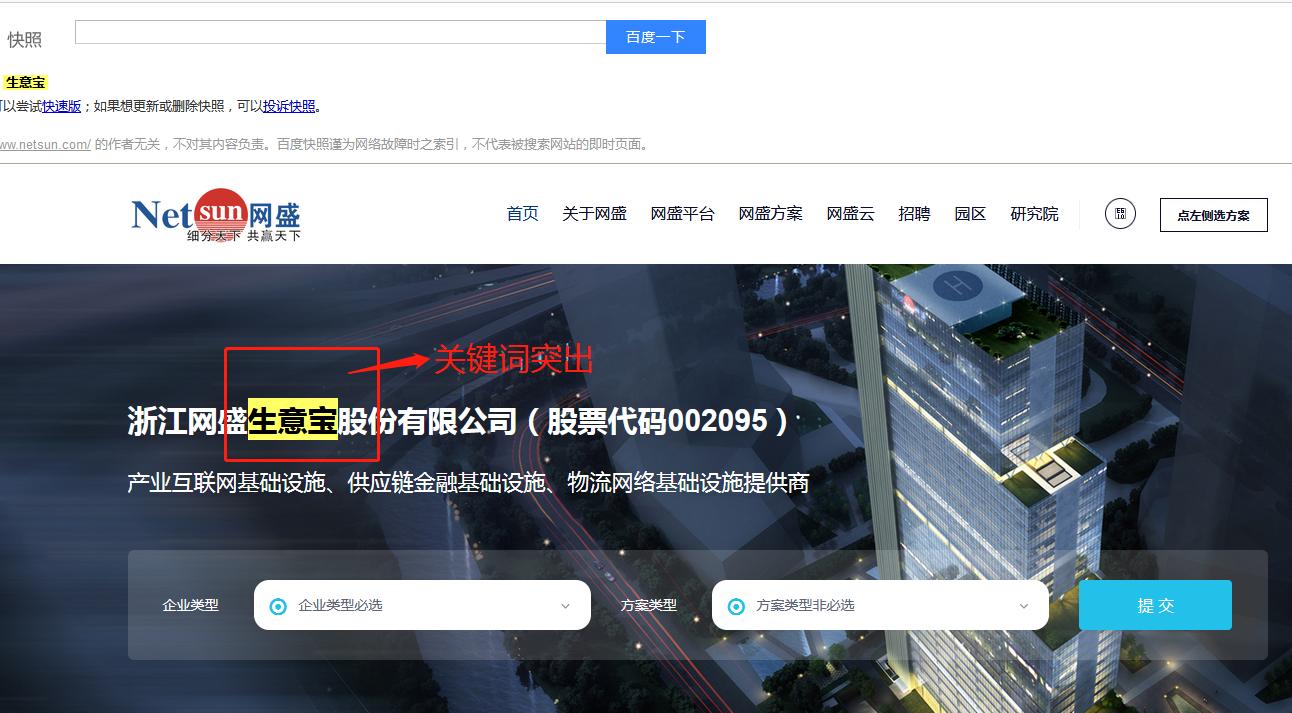Select 关于网盛 in the navigation bar
The width and height of the screenshot is (1292, 713).
click(x=596, y=213)
